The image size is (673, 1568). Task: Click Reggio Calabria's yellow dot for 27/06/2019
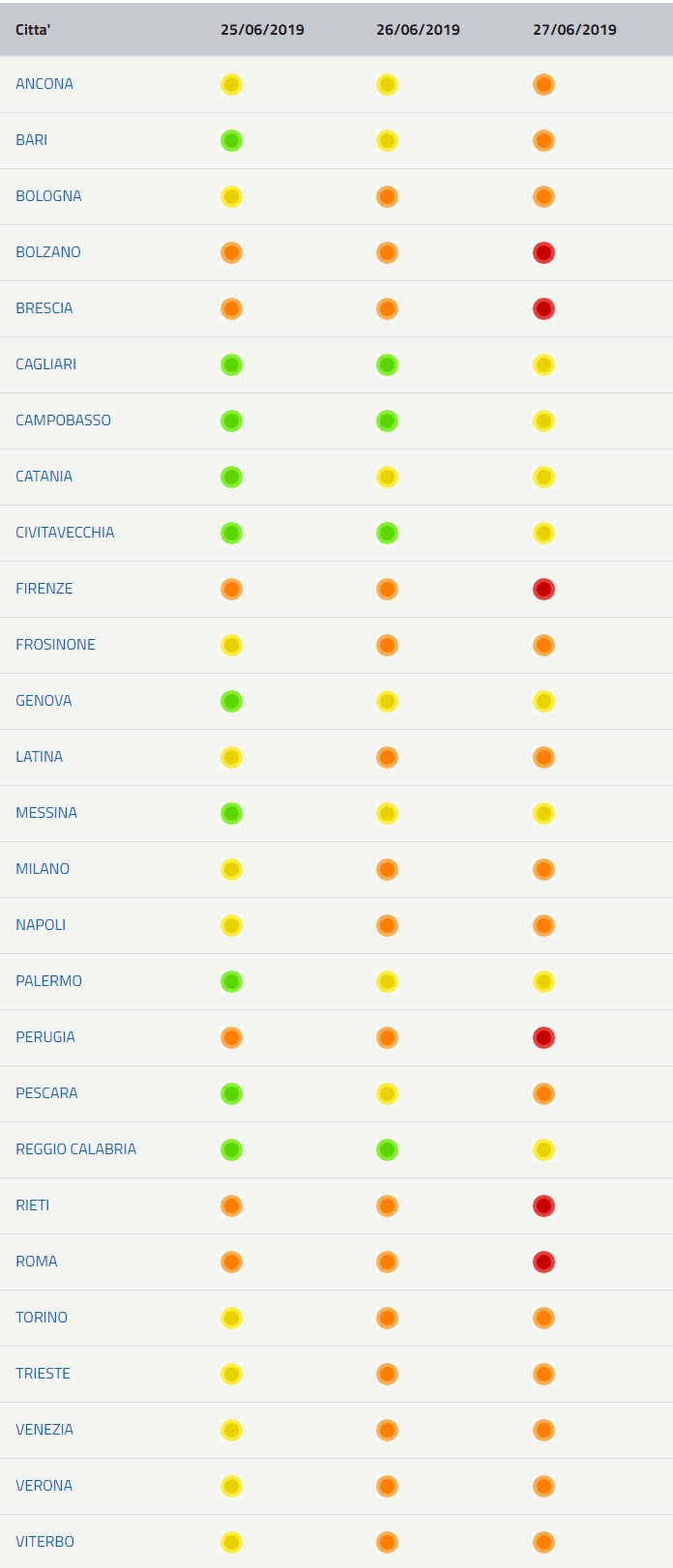tap(543, 1149)
